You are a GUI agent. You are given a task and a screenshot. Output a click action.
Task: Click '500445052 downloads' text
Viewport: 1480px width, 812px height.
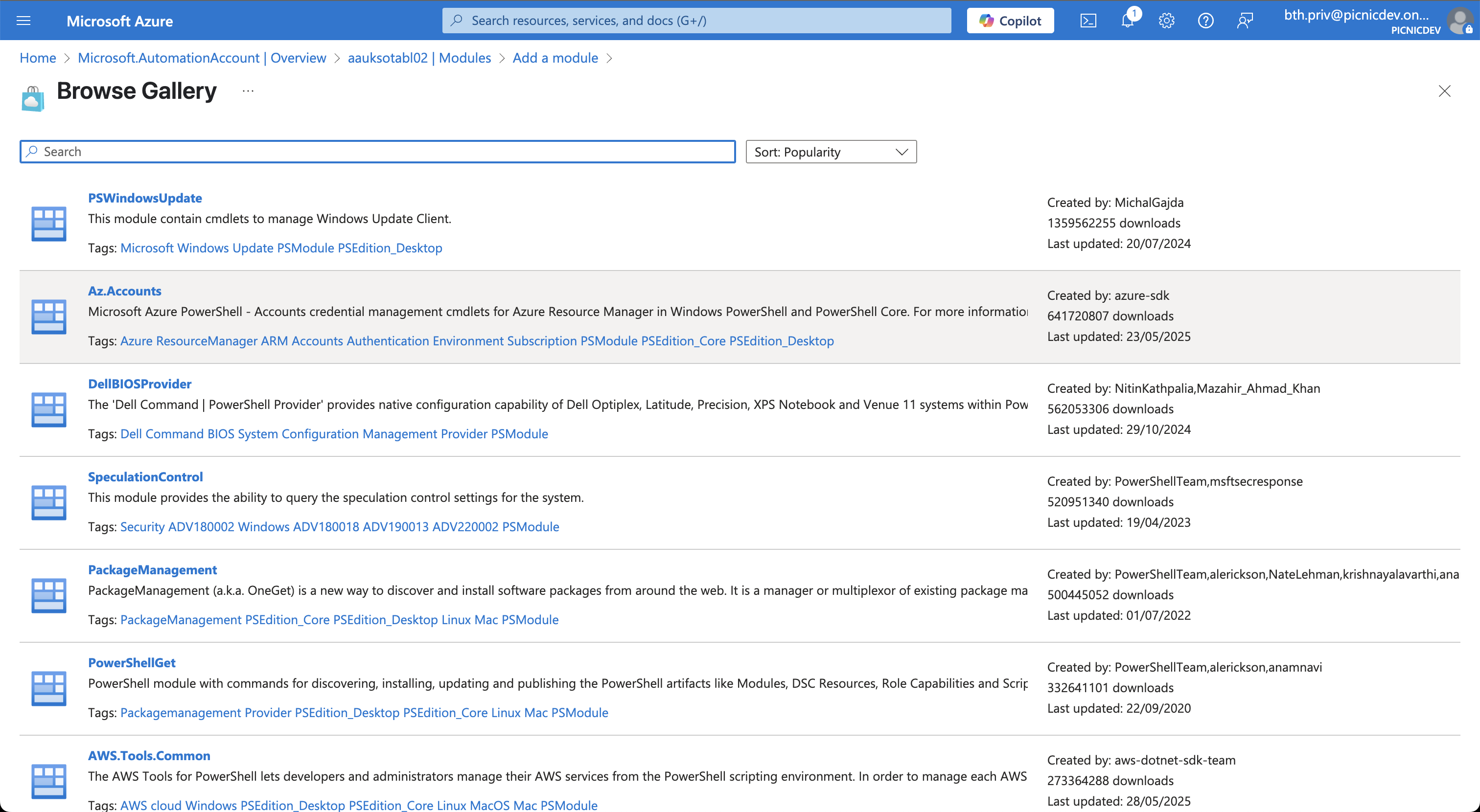(1110, 595)
